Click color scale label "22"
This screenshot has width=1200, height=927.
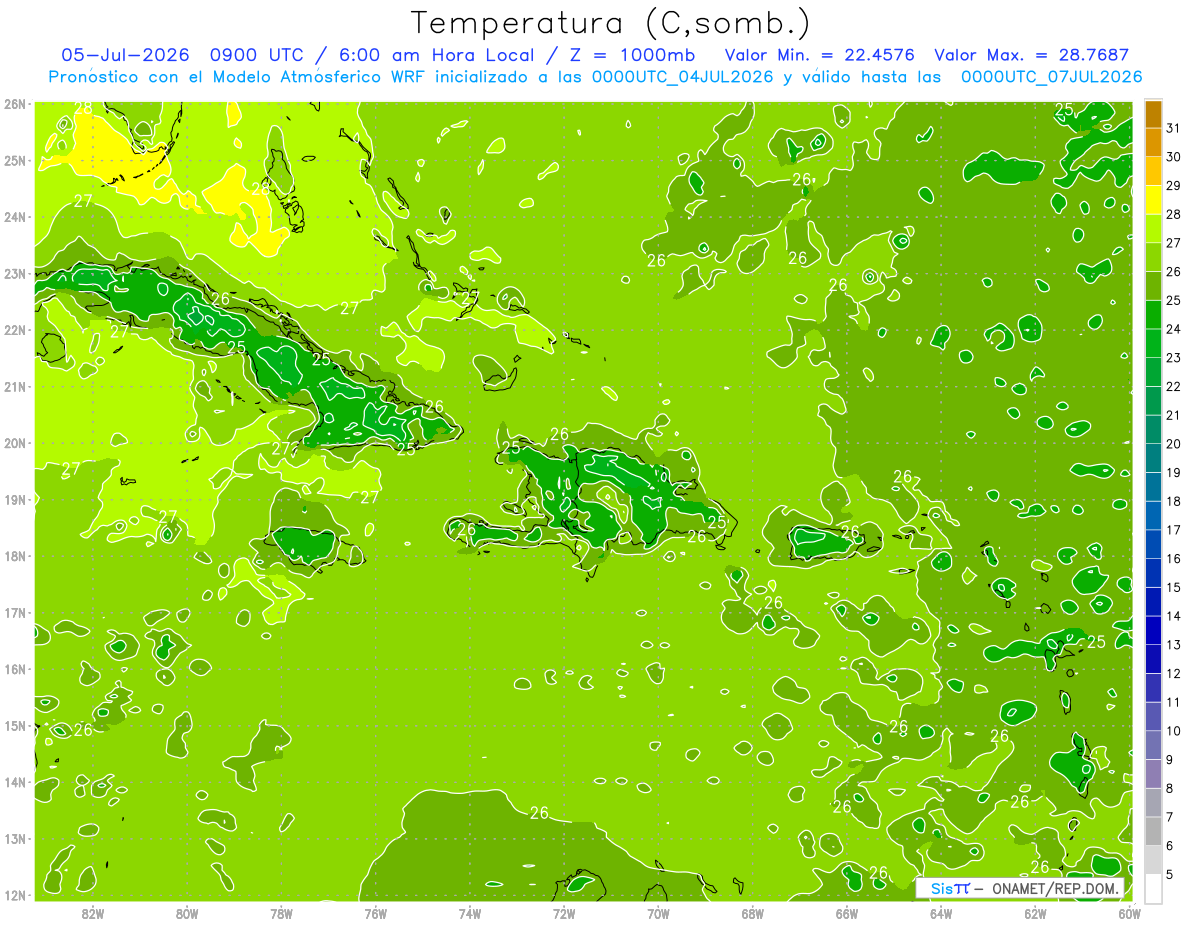pyautogui.click(x=1174, y=386)
